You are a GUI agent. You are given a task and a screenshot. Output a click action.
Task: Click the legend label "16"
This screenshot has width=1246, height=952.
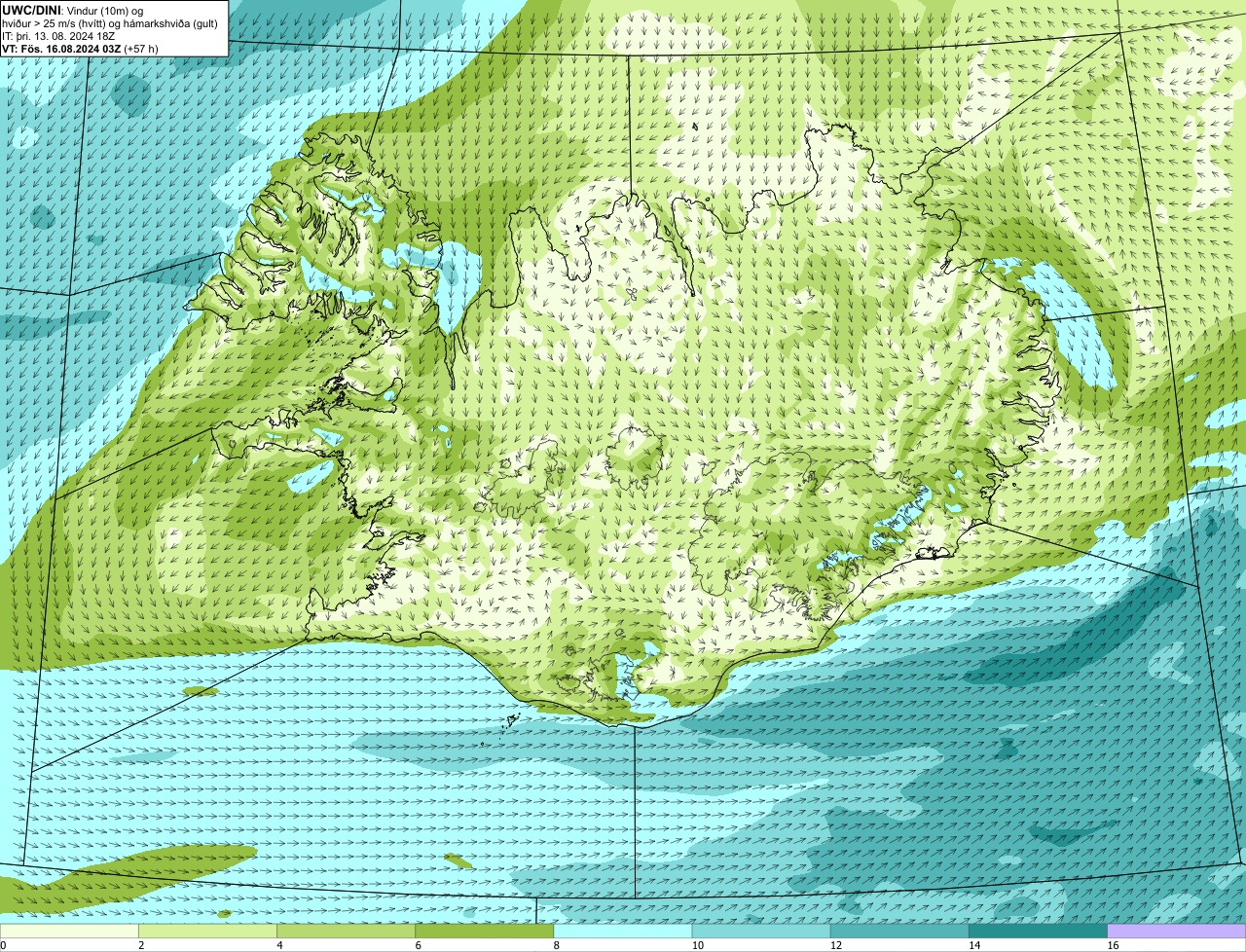point(1112,945)
